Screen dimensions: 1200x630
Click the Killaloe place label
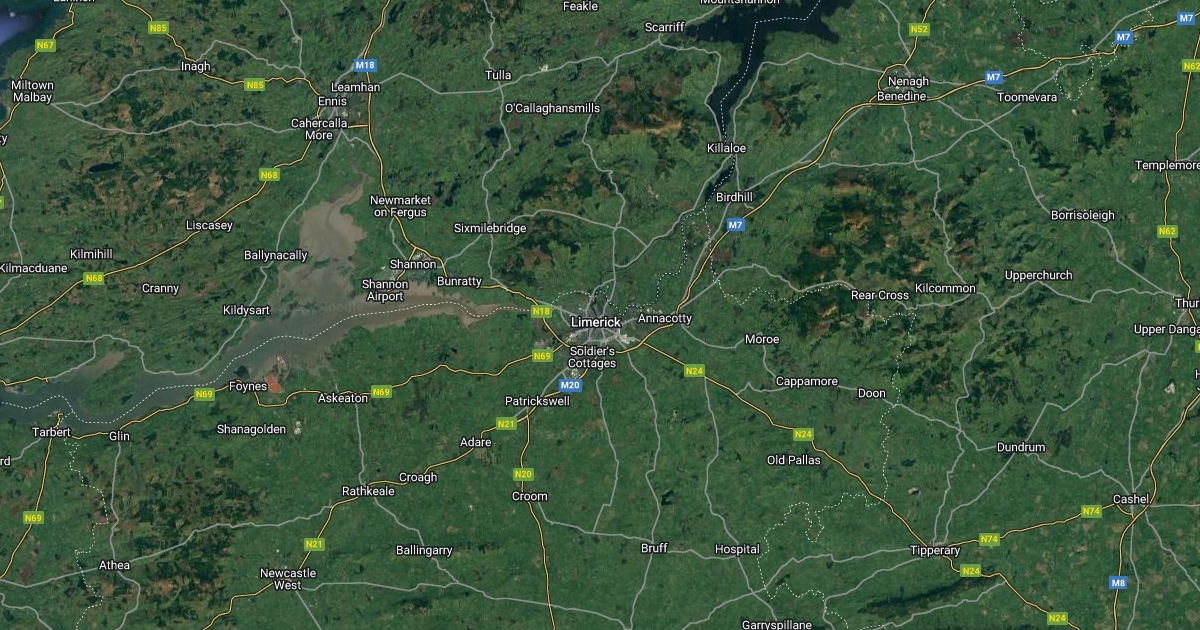(x=727, y=148)
